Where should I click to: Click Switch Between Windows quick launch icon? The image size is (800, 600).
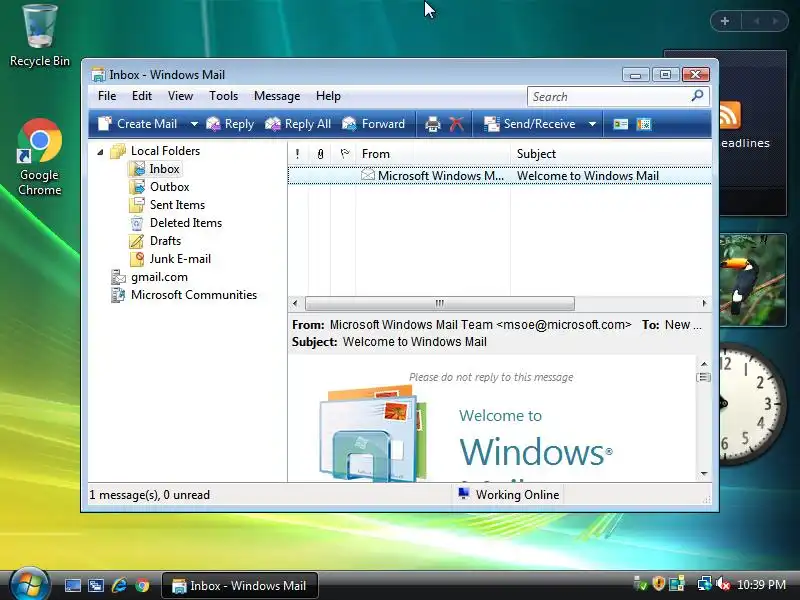[96, 585]
